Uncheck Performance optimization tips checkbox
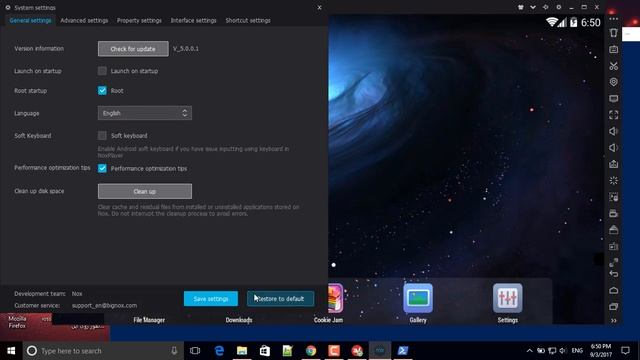The width and height of the screenshot is (640, 360). [102, 169]
